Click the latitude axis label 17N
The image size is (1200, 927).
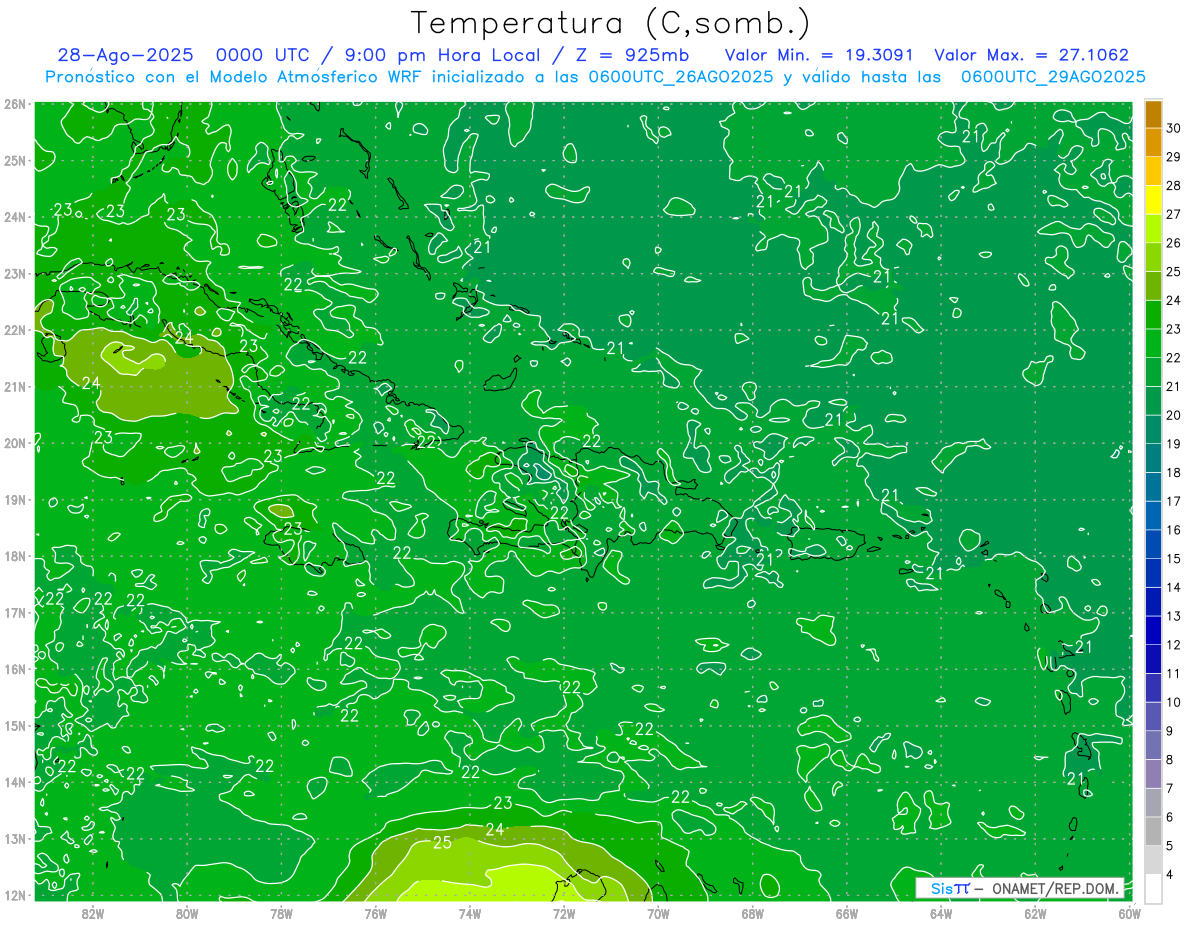pyautogui.click(x=15, y=612)
